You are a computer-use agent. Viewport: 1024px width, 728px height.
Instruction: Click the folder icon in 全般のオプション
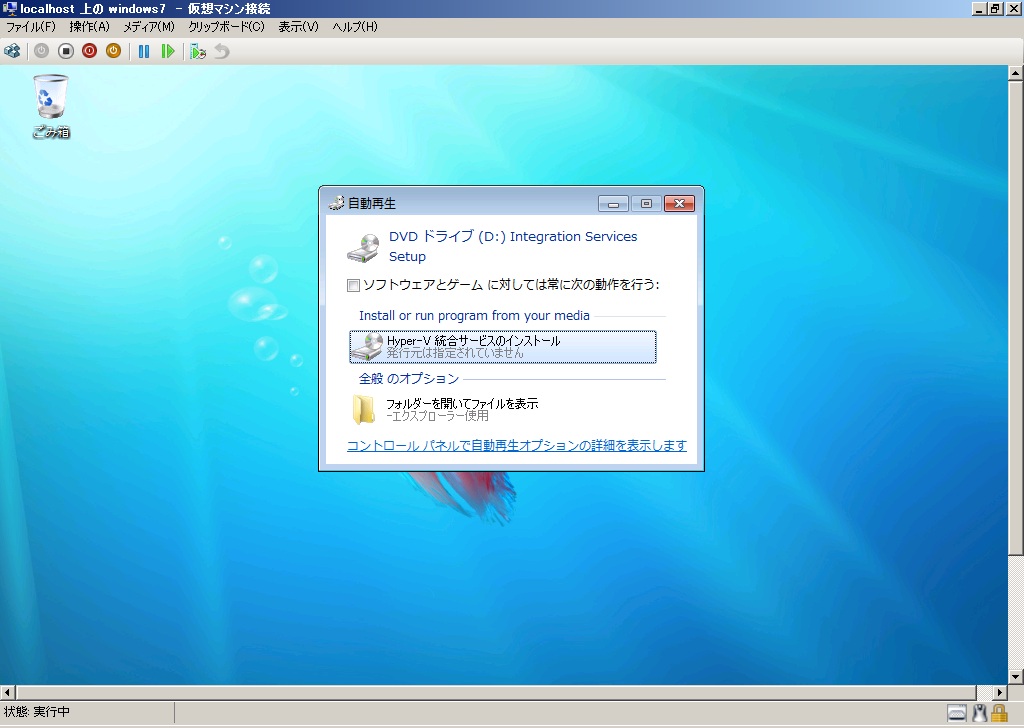364,410
